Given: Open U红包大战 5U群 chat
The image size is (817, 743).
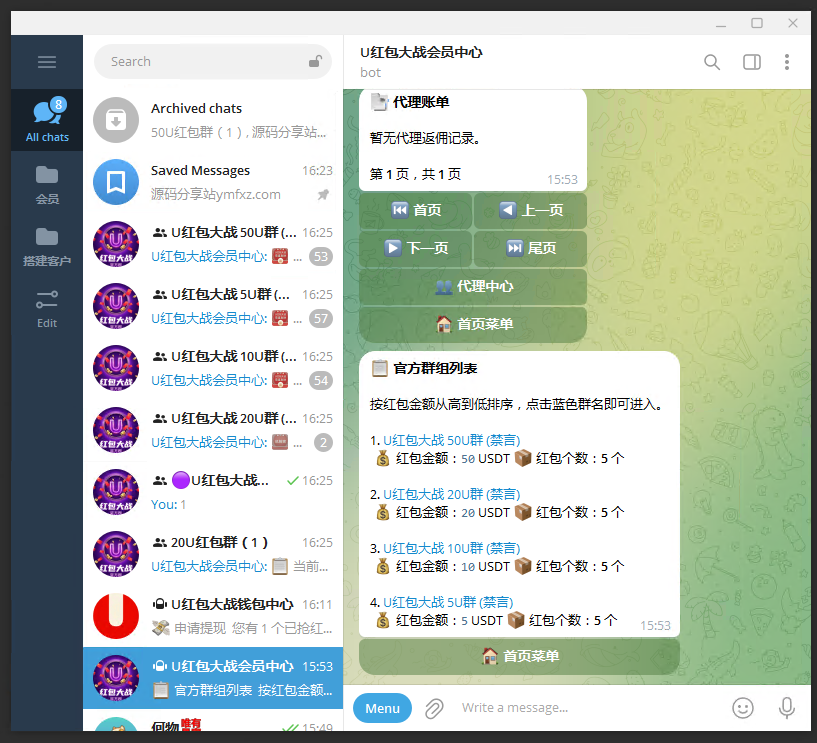Looking at the screenshot, I should pyautogui.click(x=213, y=306).
